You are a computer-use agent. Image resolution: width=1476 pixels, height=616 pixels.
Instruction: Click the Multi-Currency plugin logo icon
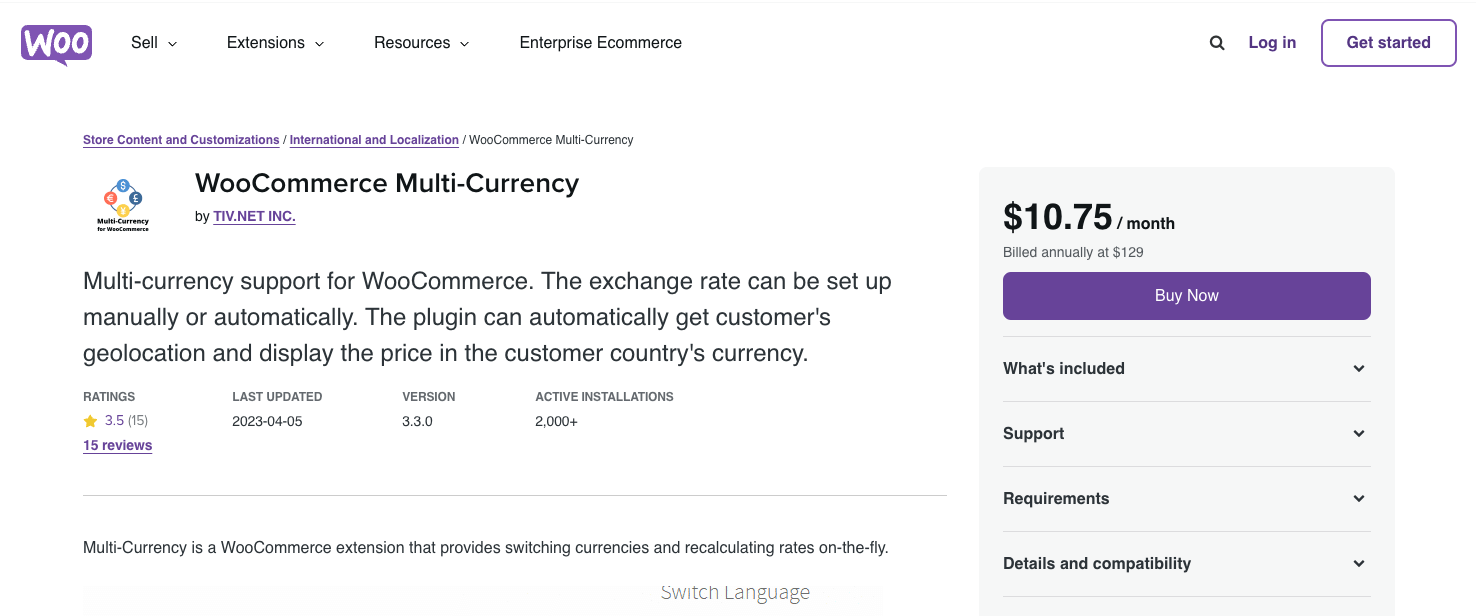(x=122, y=203)
